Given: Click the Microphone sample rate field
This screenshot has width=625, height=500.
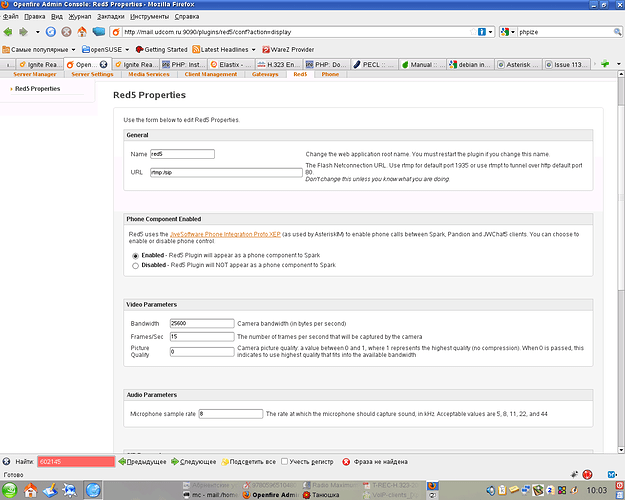Looking at the screenshot, I should click(231, 414).
